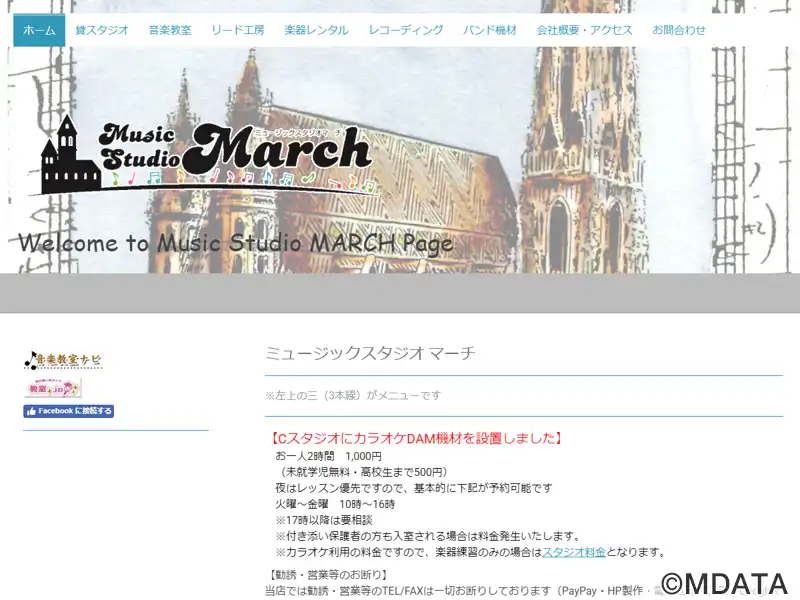Open the ホーム navigation tab
This screenshot has height=600, width=800.
[39, 30]
